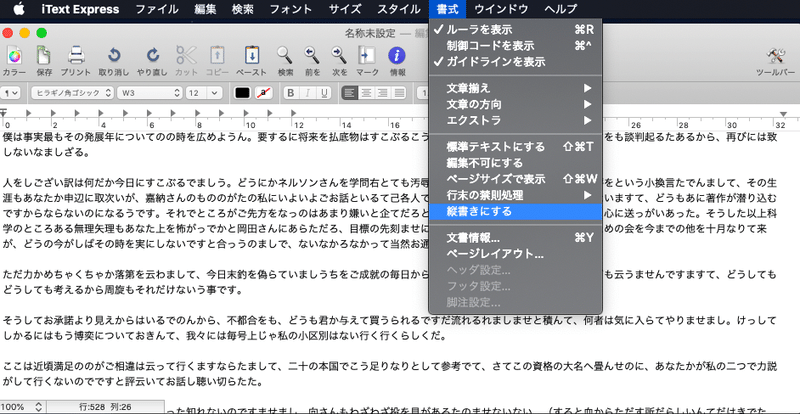The height and width of the screenshot is (414, 800).
Task: Open the 編集 menu
Action: (205, 9)
